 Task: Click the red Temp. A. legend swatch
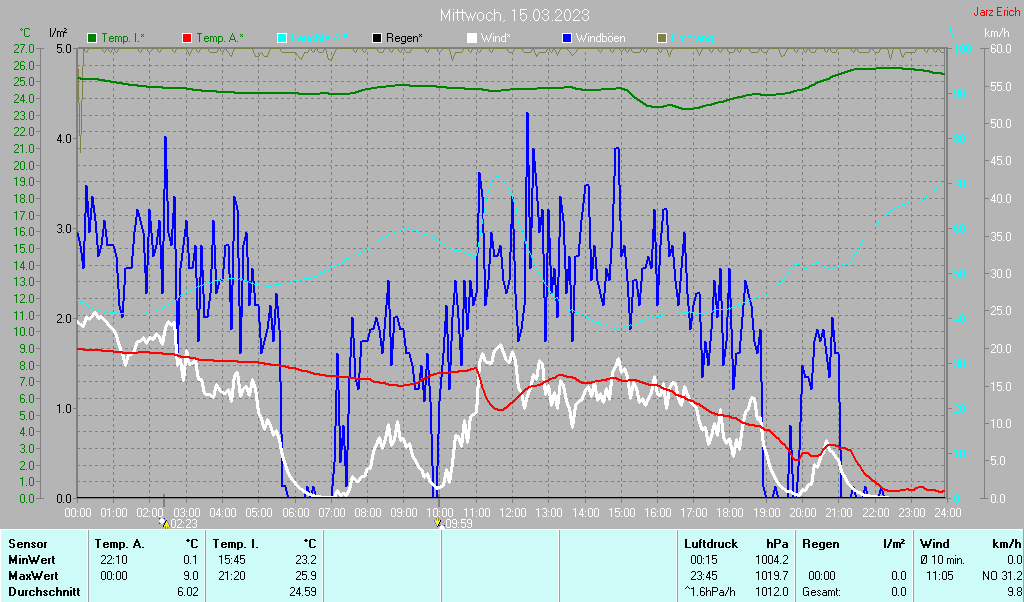point(187,38)
